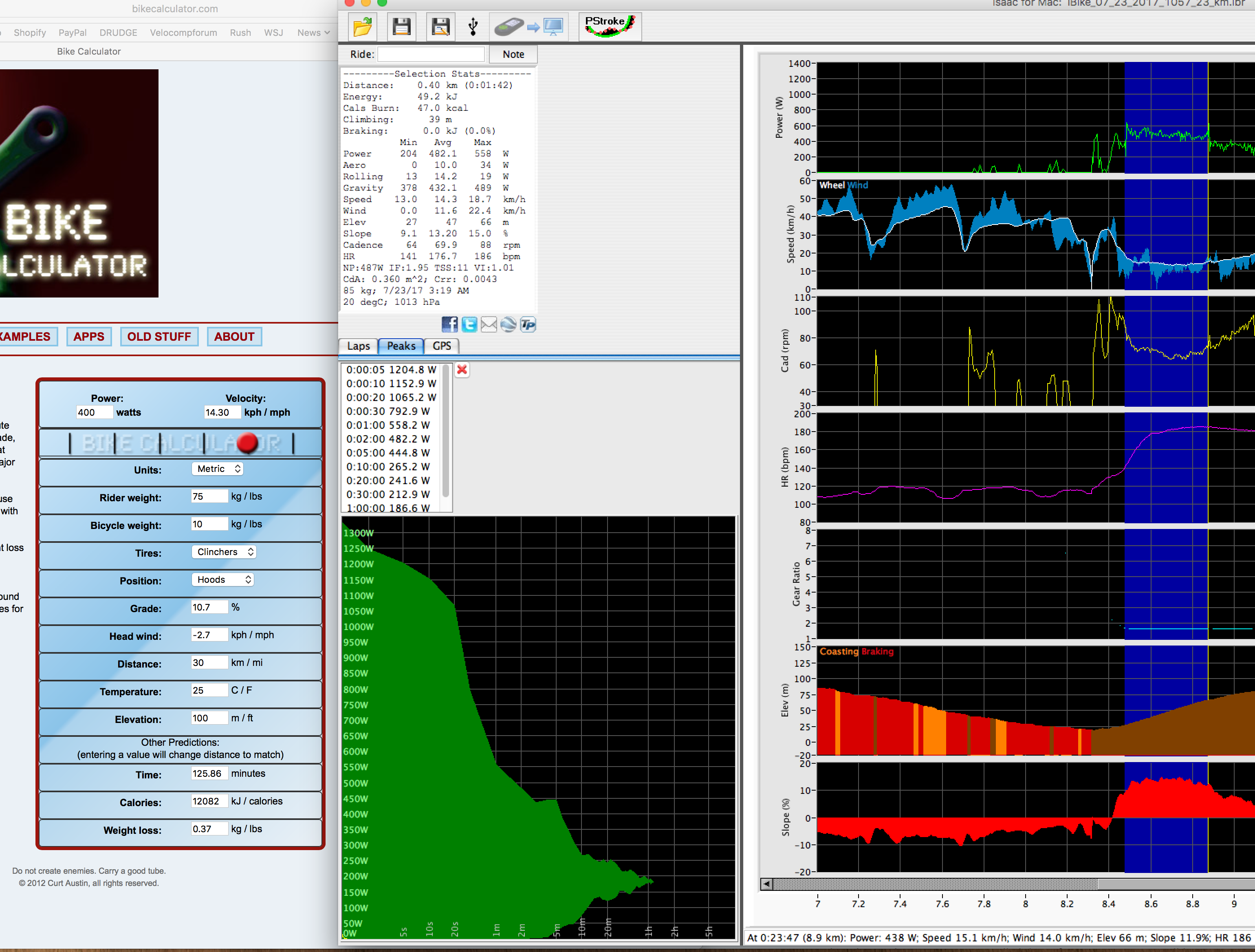Click the Grade percent field
The image size is (1255, 952).
pyautogui.click(x=209, y=607)
